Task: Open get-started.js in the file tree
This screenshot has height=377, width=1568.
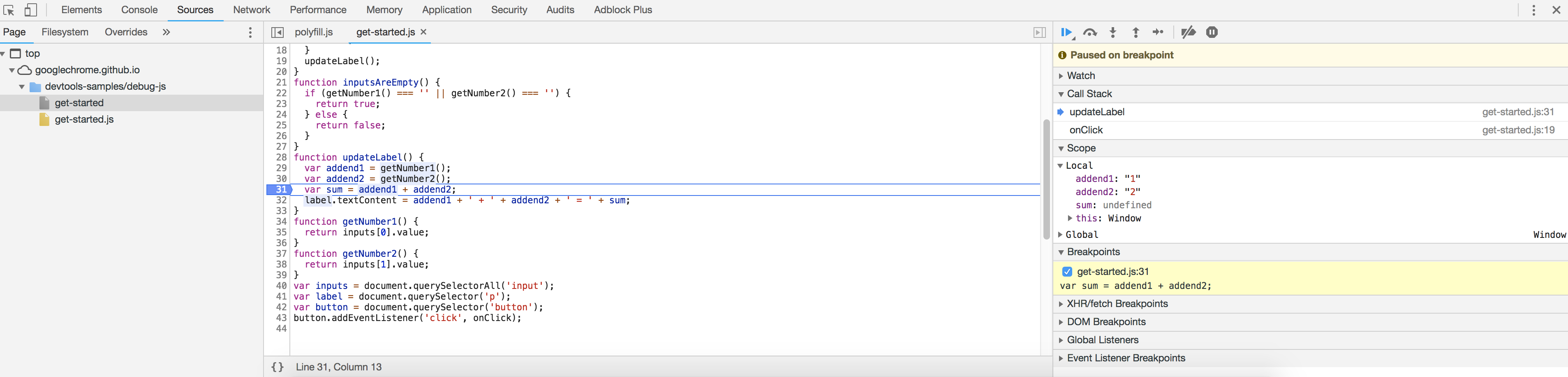Action: point(84,119)
